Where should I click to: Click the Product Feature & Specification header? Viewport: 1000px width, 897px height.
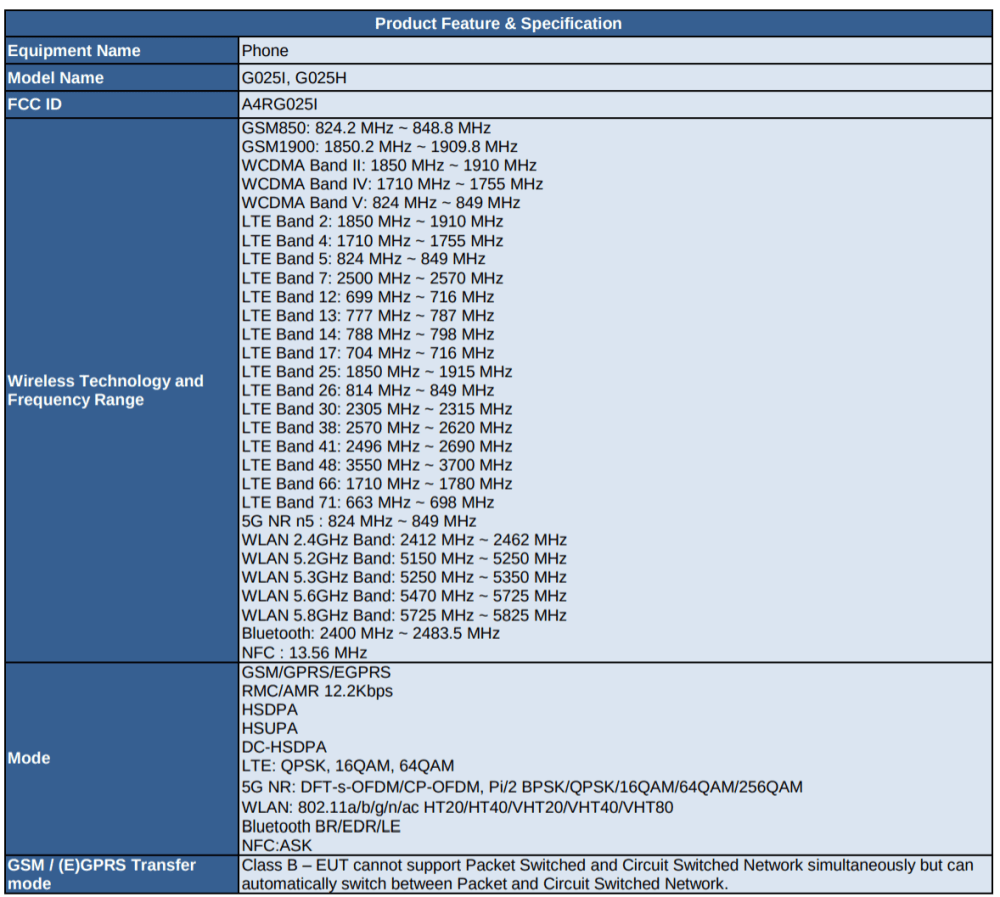(x=498, y=24)
